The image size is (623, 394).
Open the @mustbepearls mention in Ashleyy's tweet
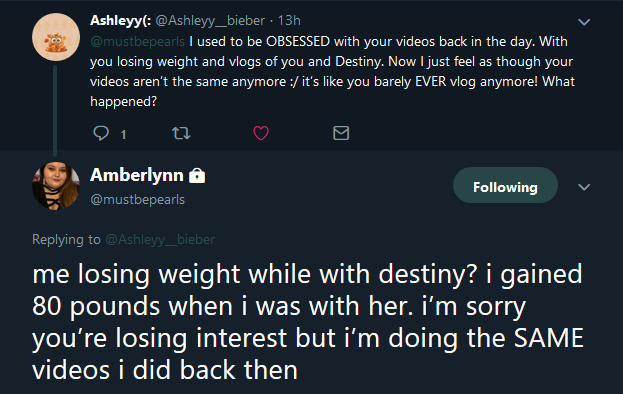pyautogui.click(x=137, y=42)
